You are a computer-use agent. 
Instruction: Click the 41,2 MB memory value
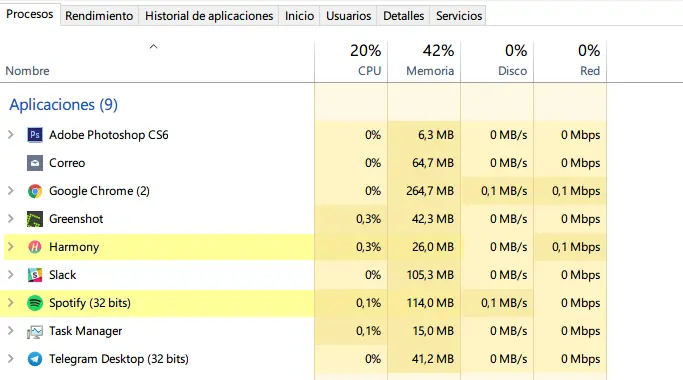(x=433, y=359)
